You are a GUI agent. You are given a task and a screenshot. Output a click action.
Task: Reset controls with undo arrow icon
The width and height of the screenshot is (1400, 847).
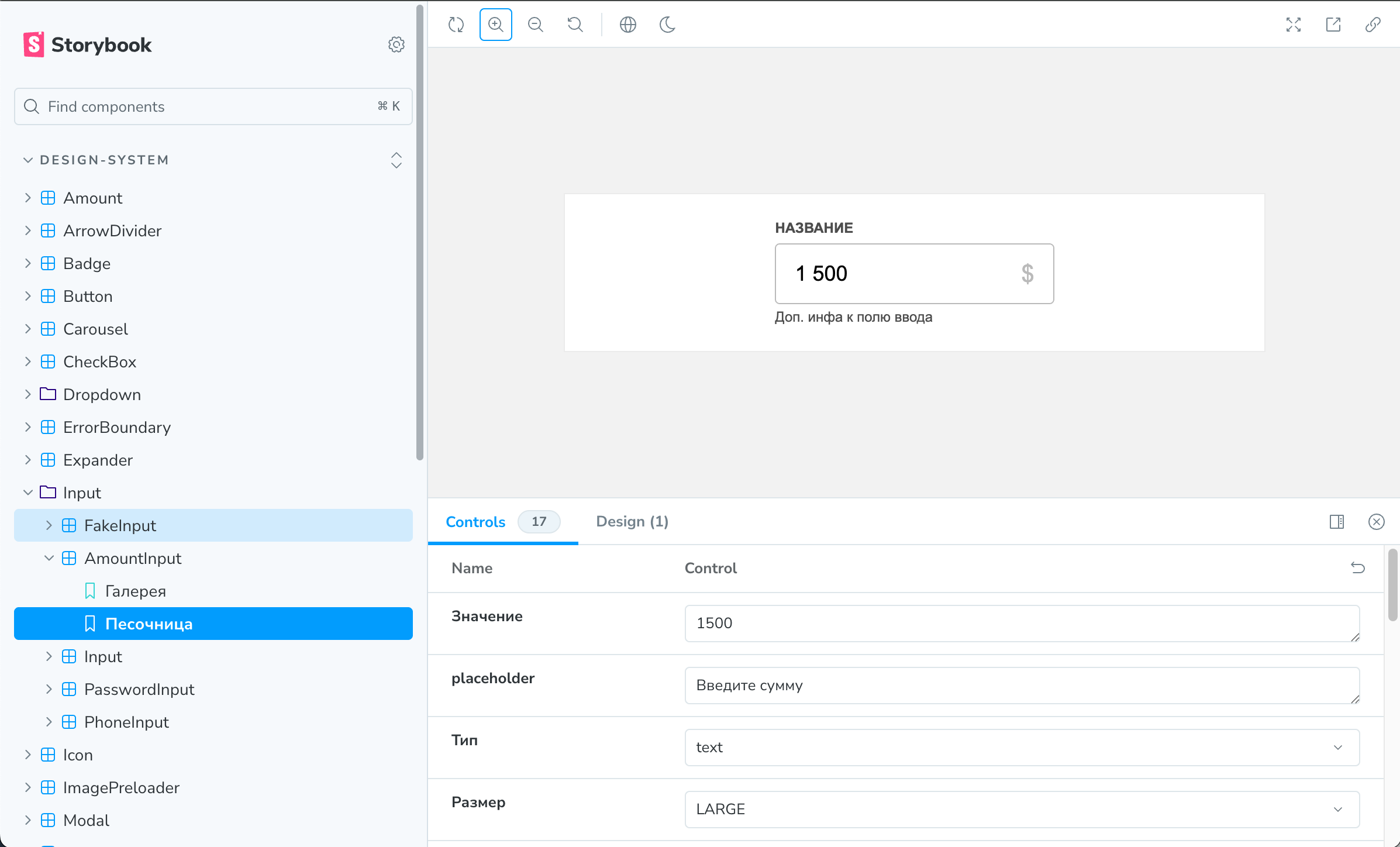tap(1357, 568)
